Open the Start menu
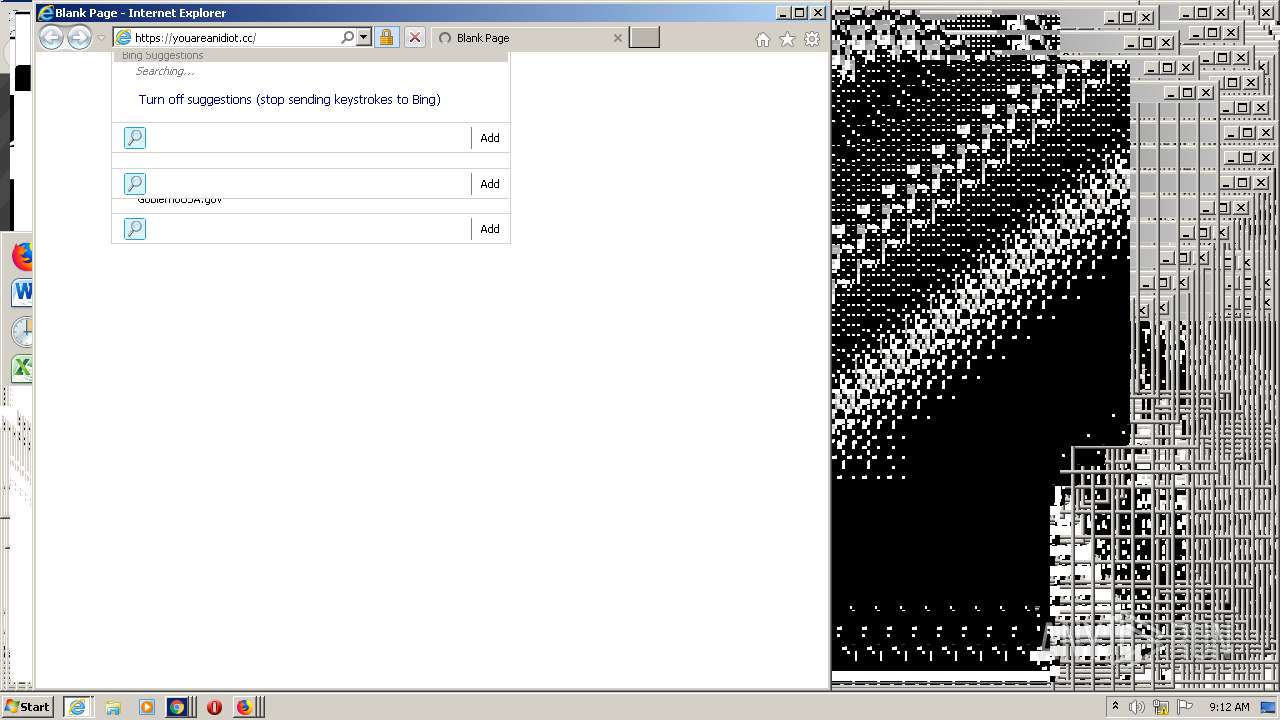1280x720 pixels. coord(27,706)
